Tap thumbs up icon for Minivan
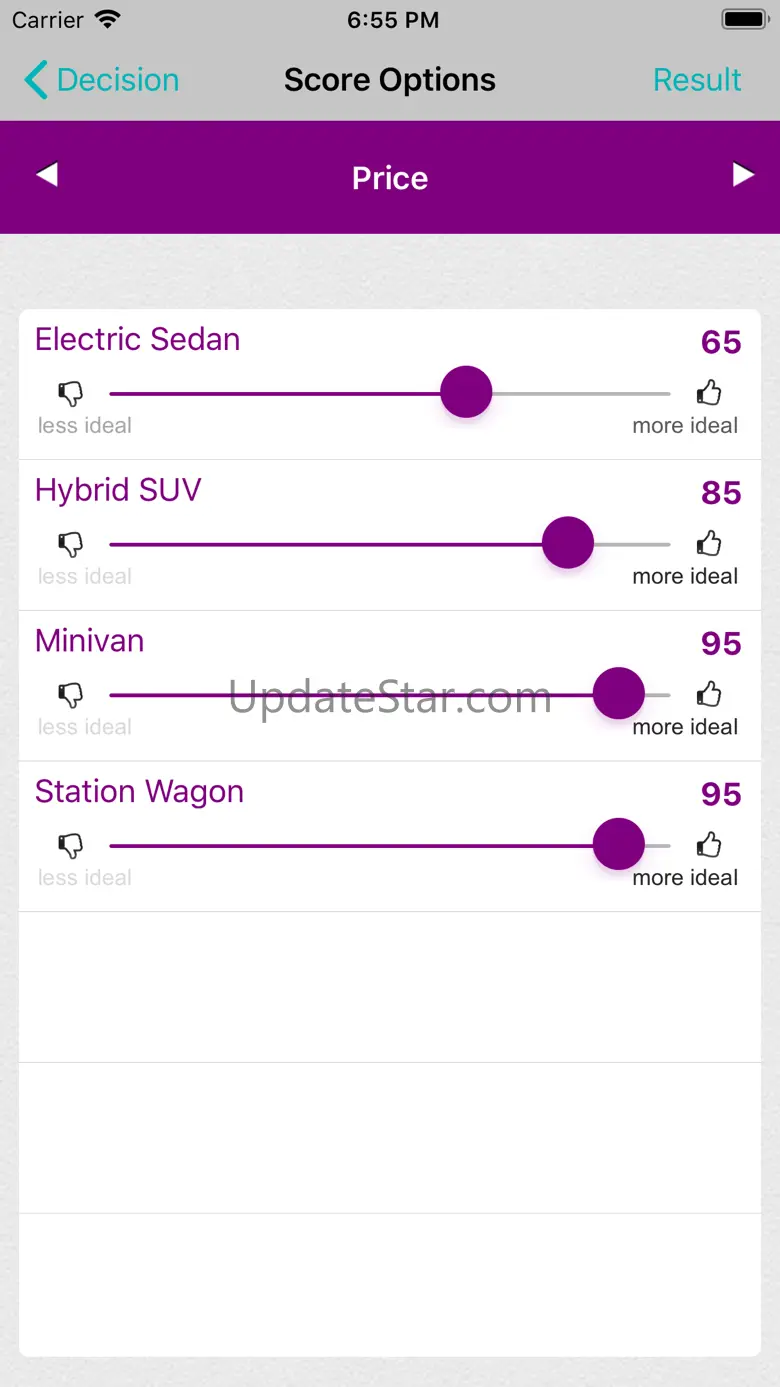The width and height of the screenshot is (780, 1387). click(709, 694)
